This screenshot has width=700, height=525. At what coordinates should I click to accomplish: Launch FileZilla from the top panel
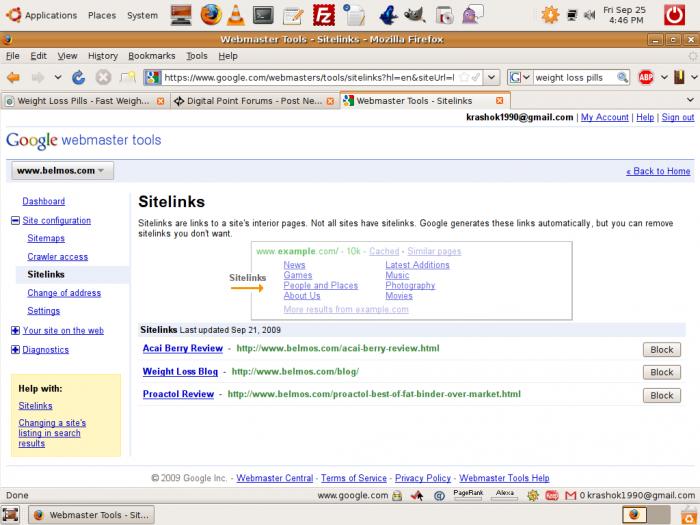(323, 14)
